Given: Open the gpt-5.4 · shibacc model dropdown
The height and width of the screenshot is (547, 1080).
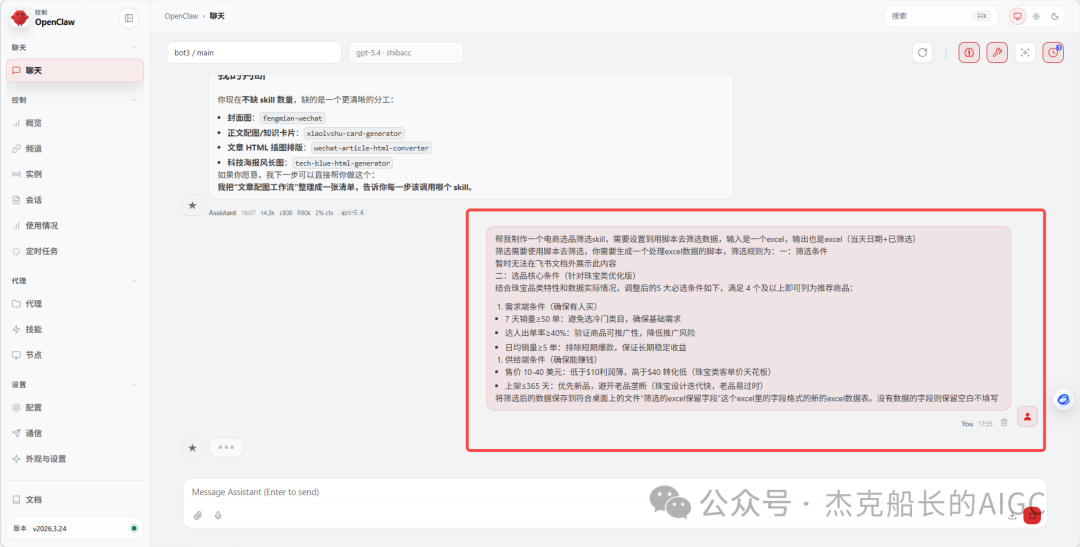Looking at the screenshot, I should [x=406, y=52].
